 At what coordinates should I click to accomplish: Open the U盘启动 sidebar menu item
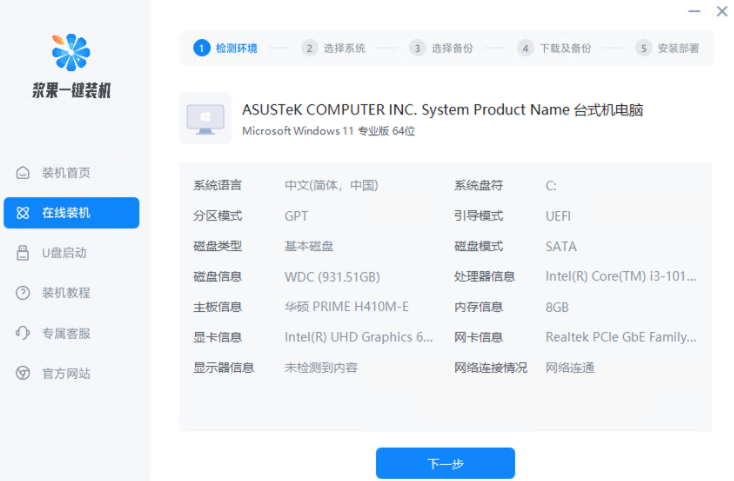click(x=71, y=253)
